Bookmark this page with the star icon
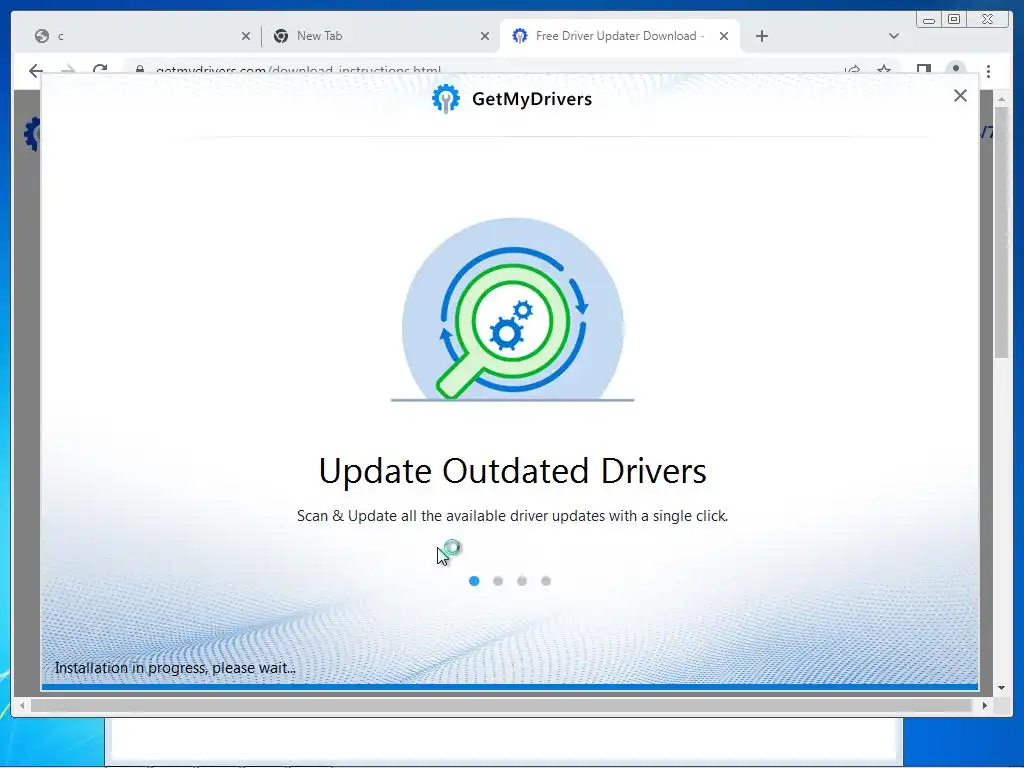 [x=884, y=69]
